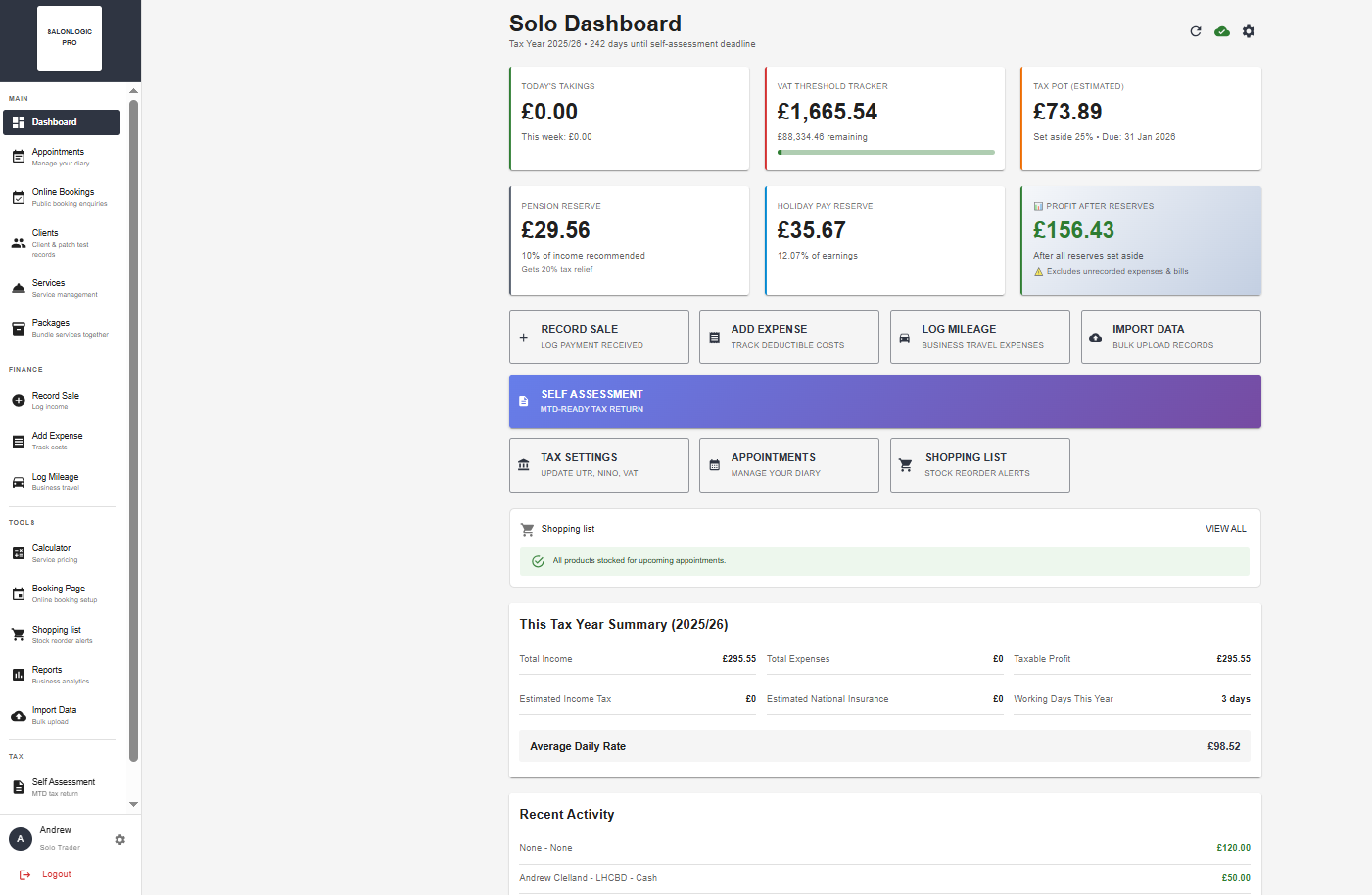Click the Tax Pot Estimated card

coord(1141,118)
